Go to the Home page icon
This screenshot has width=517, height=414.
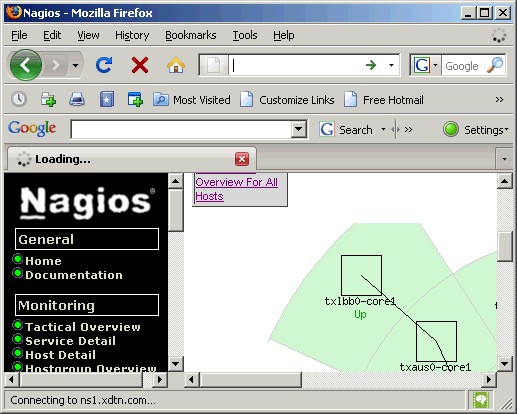pyautogui.click(x=176, y=65)
